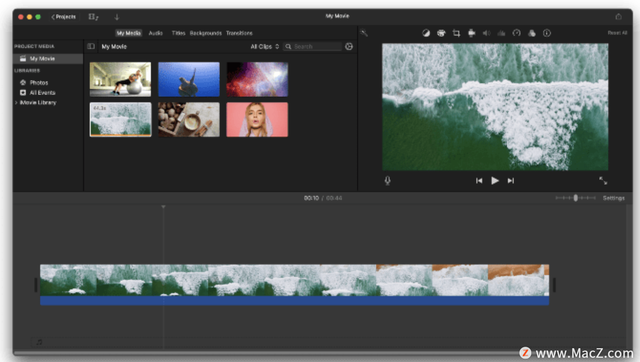Toggle the media sidebar visibility button

click(91, 47)
